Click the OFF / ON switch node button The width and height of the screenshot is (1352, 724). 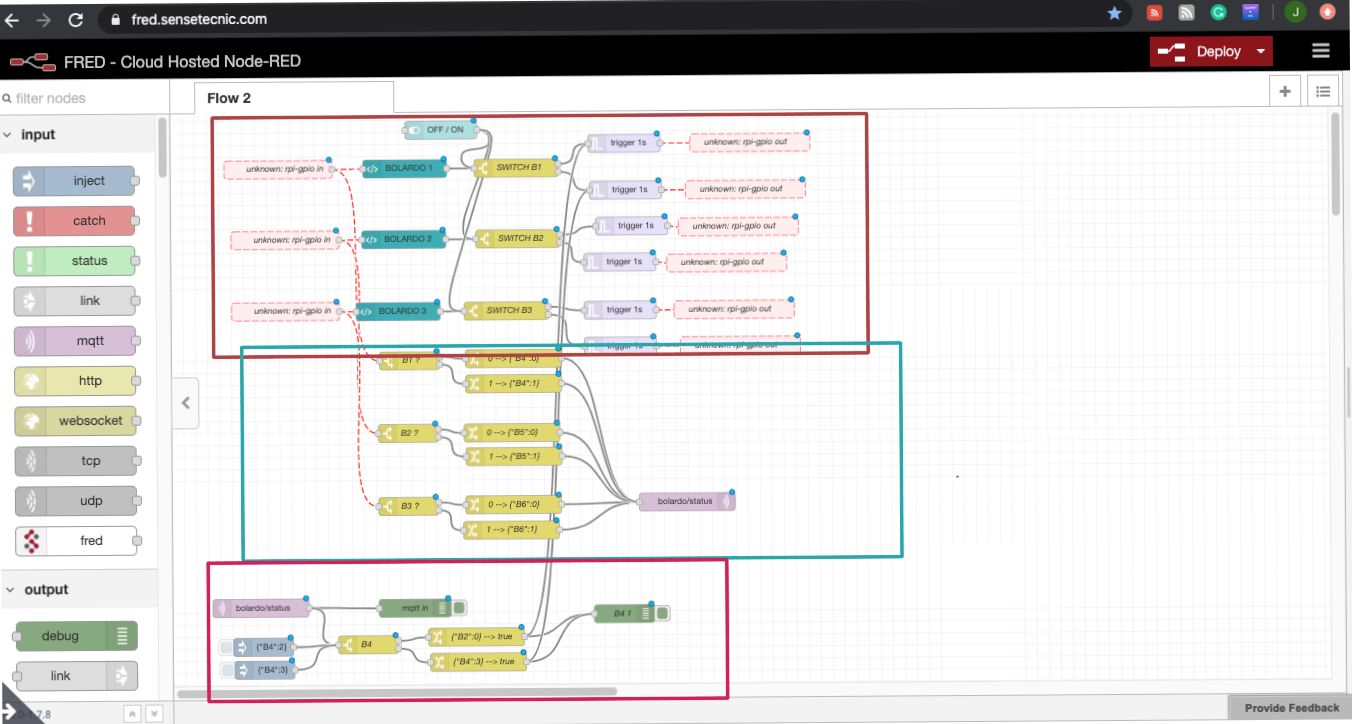coord(415,130)
